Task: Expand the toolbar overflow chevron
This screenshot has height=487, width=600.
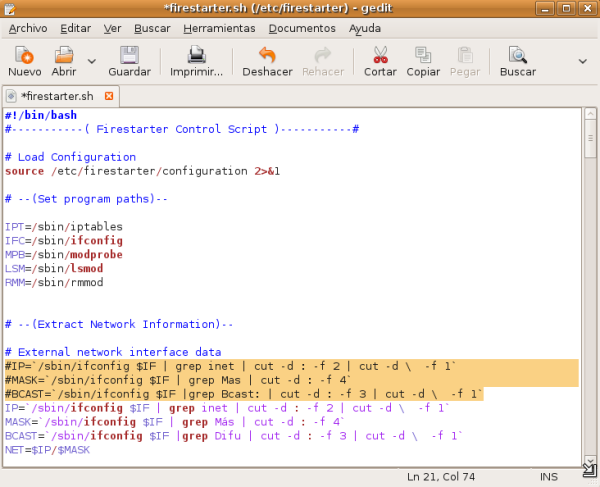Action: click(583, 61)
